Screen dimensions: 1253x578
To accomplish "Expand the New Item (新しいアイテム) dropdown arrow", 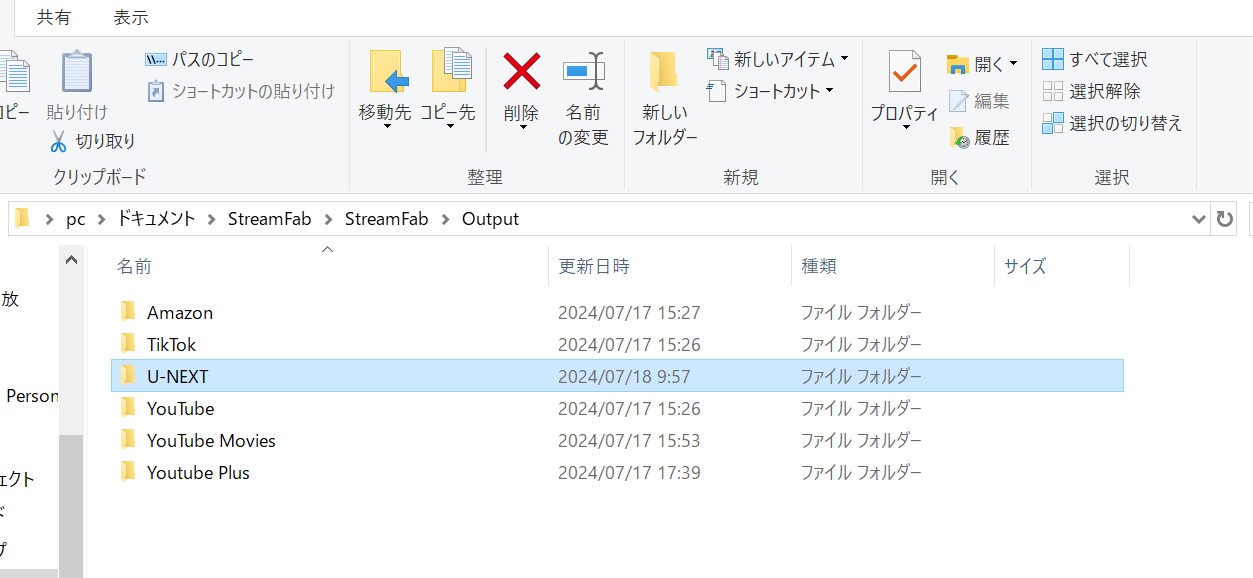I will coord(844,59).
